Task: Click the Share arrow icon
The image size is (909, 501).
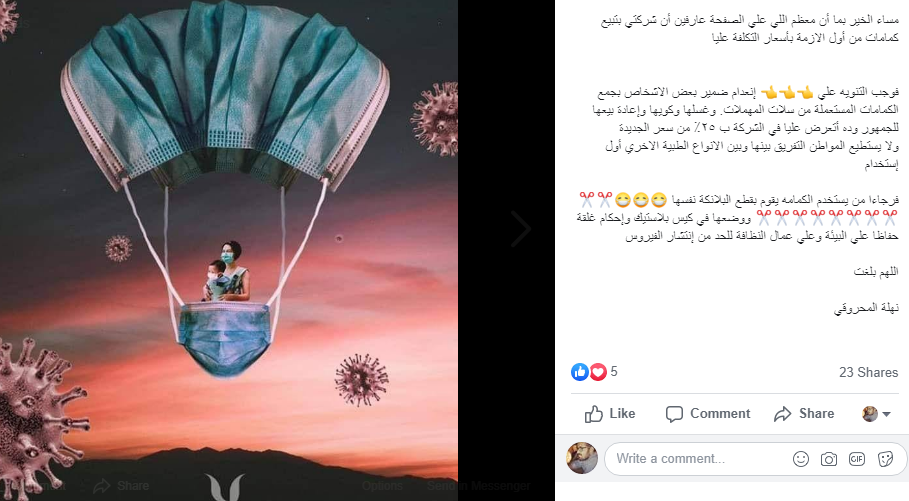Action: (783, 414)
